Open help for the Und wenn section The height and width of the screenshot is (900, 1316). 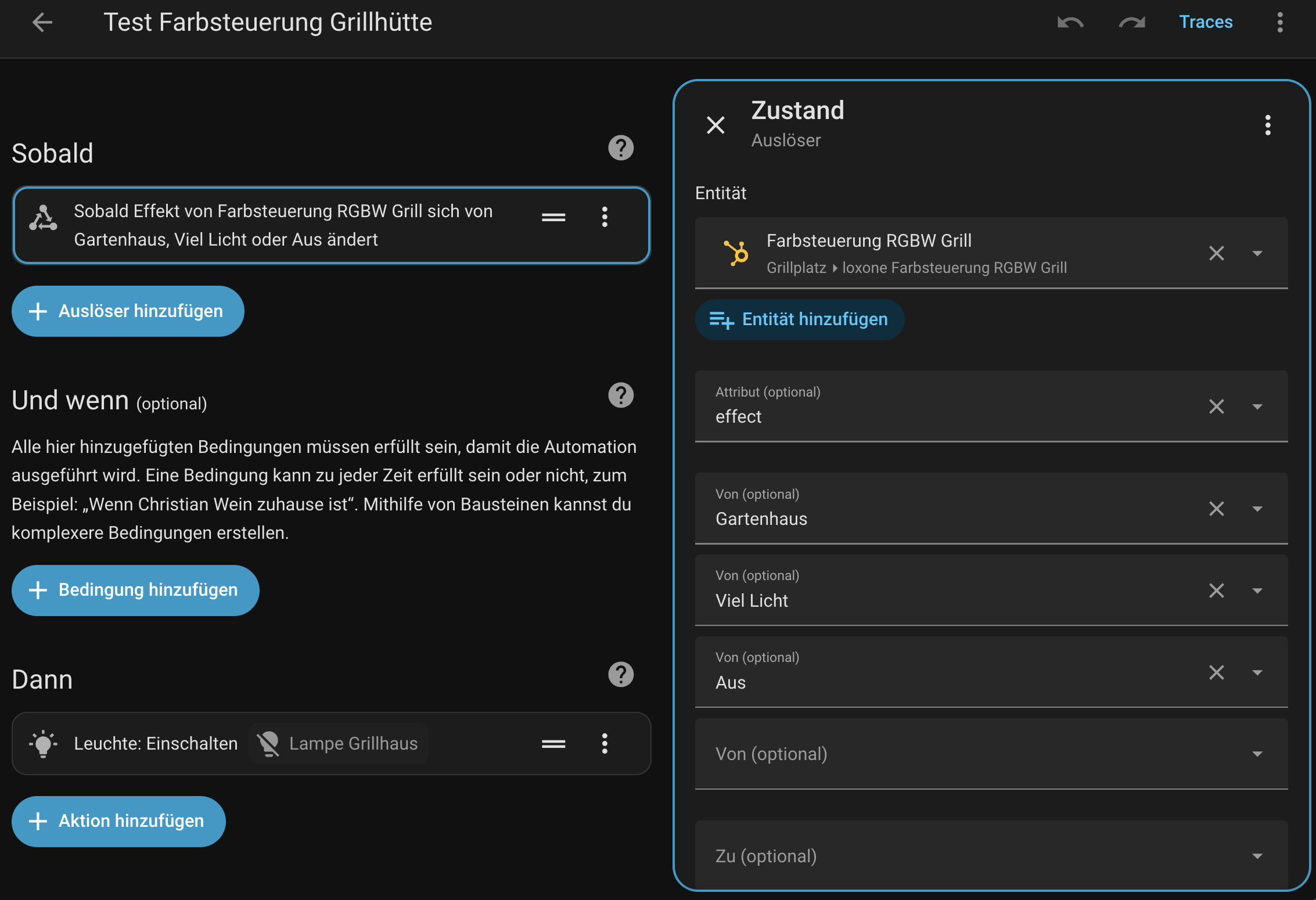[620, 395]
